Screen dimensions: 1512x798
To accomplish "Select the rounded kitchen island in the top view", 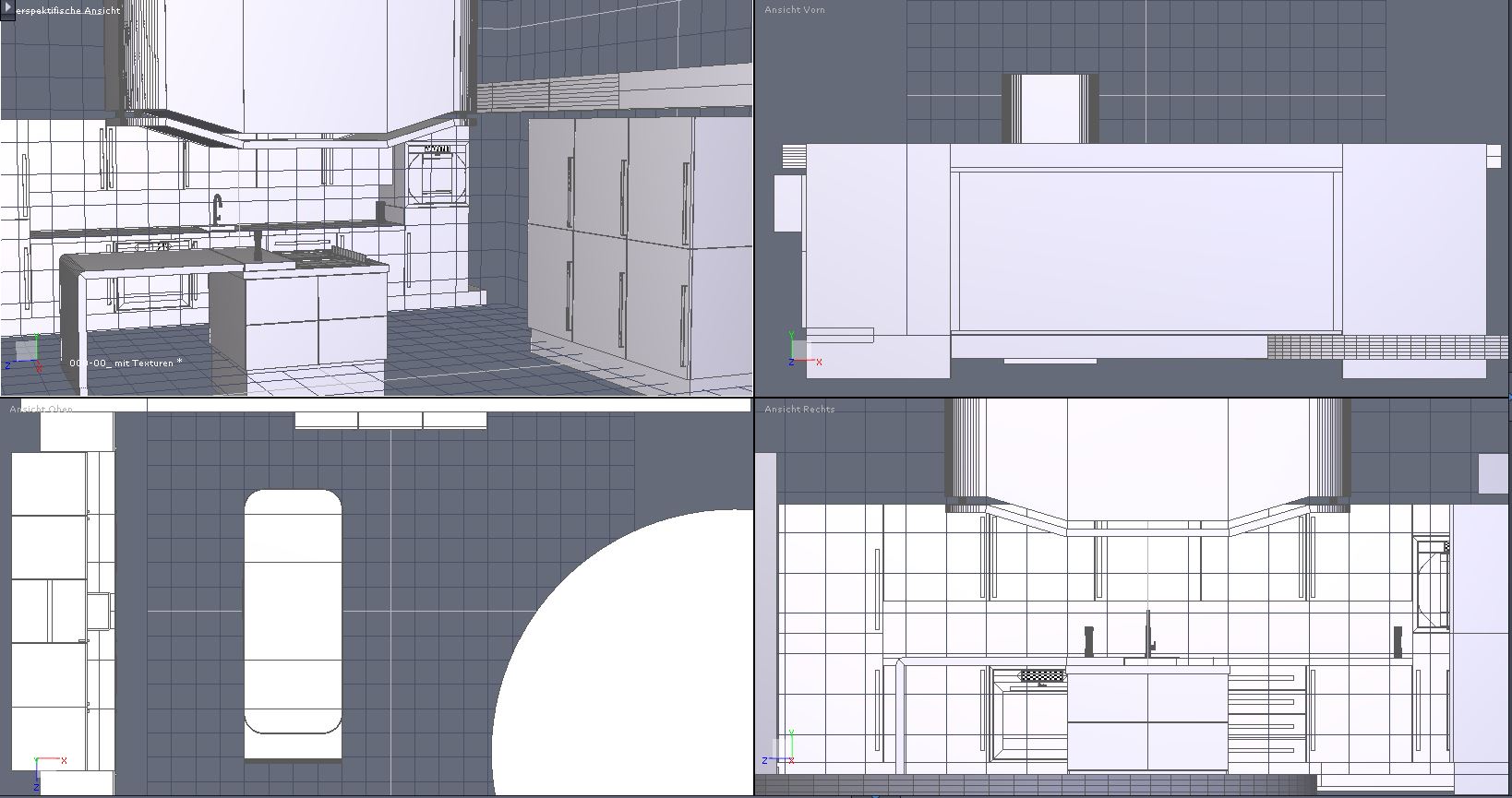I will [x=293, y=612].
